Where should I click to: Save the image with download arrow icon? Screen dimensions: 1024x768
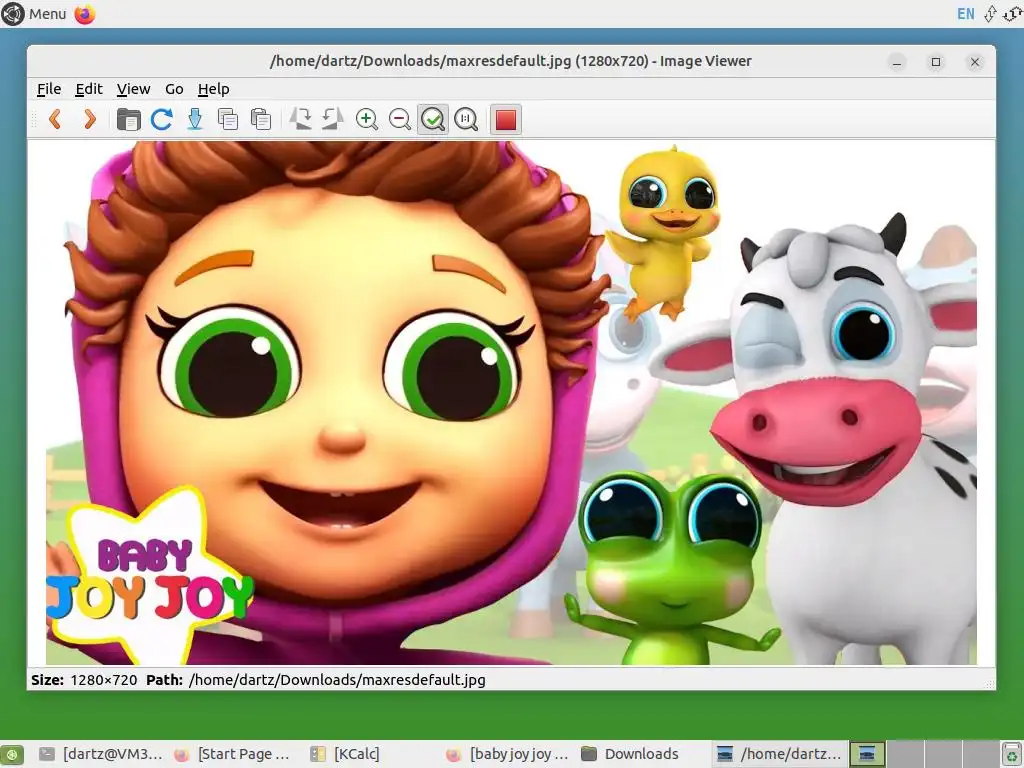point(195,119)
